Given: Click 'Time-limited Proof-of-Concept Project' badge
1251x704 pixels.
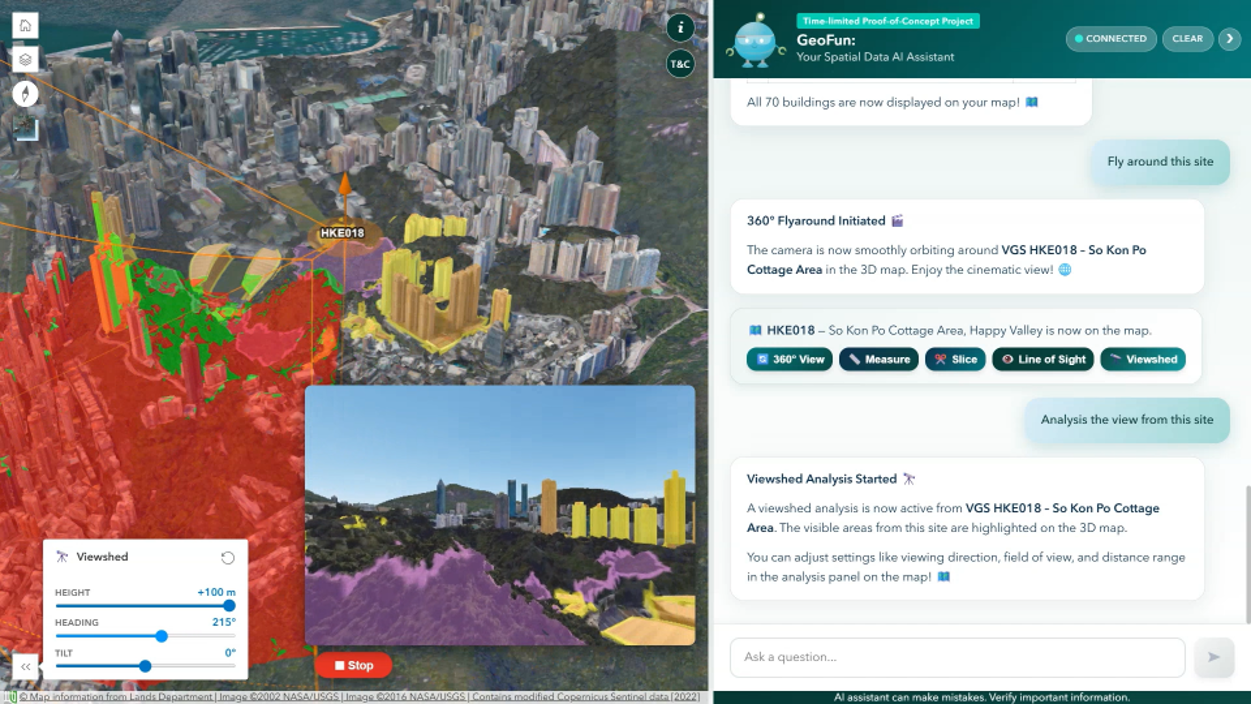Looking at the screenshot, I should (888, 21).
